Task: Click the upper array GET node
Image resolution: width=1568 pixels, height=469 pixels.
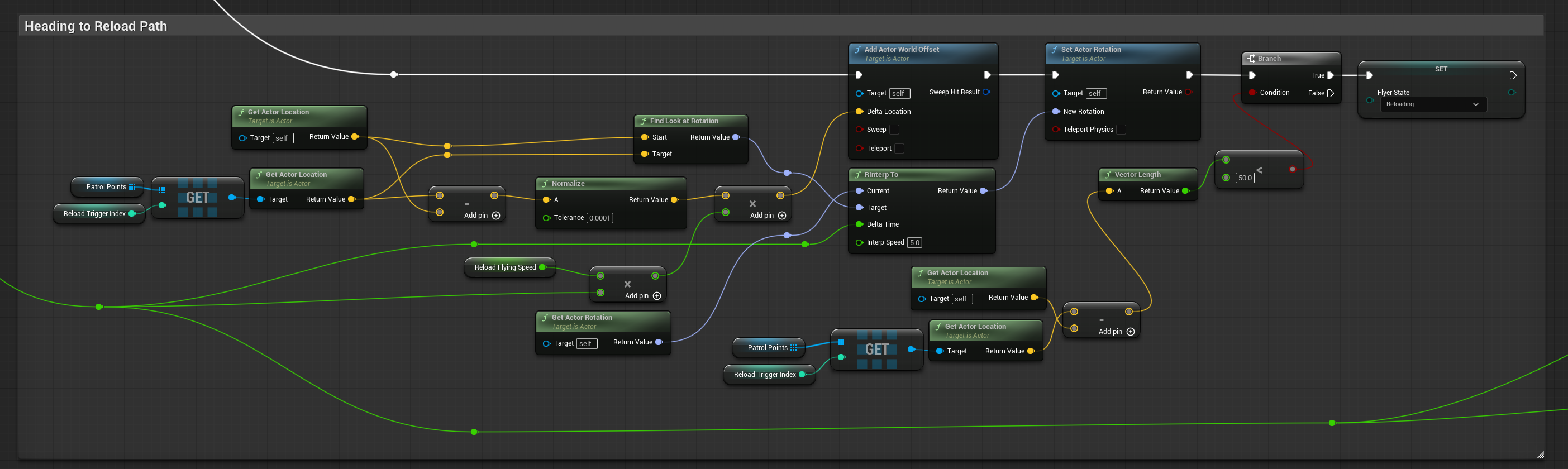Action: point(198,198)
